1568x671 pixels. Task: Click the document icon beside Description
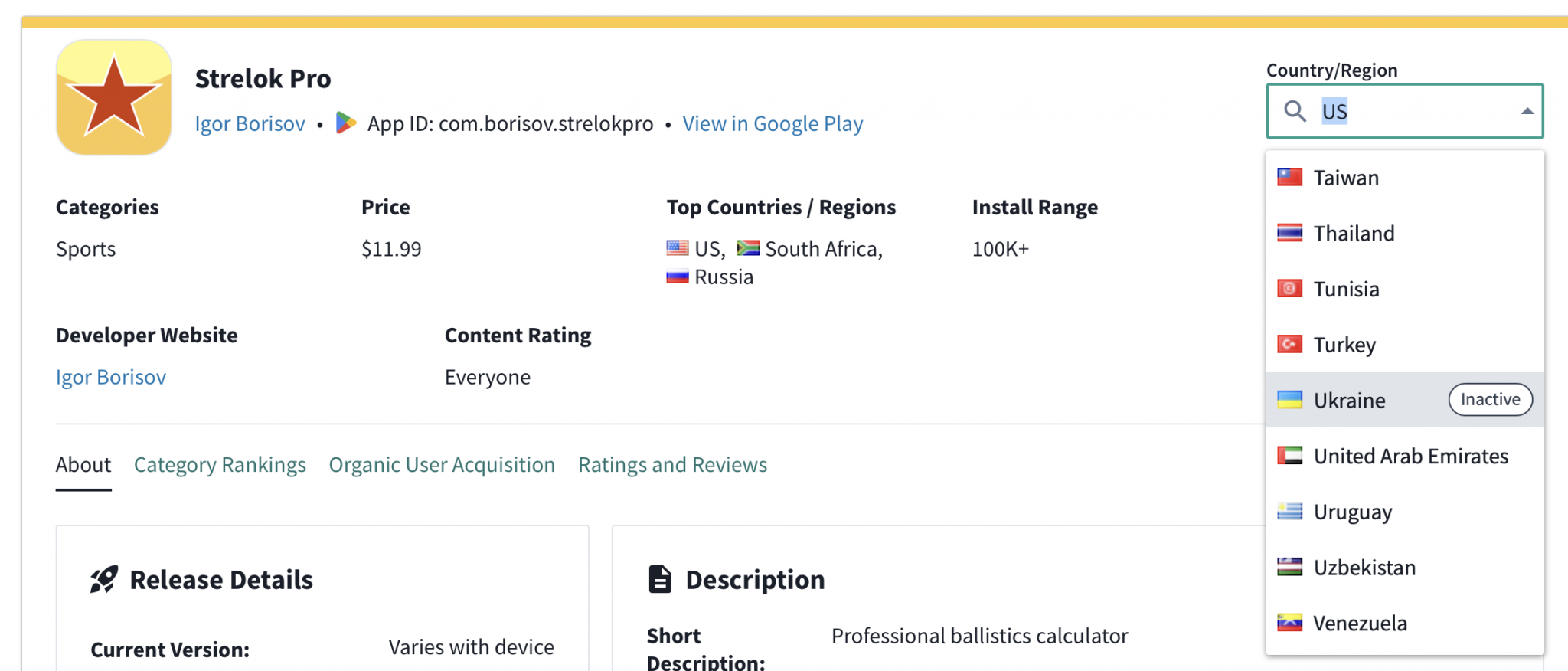click(x=660, y=580)
